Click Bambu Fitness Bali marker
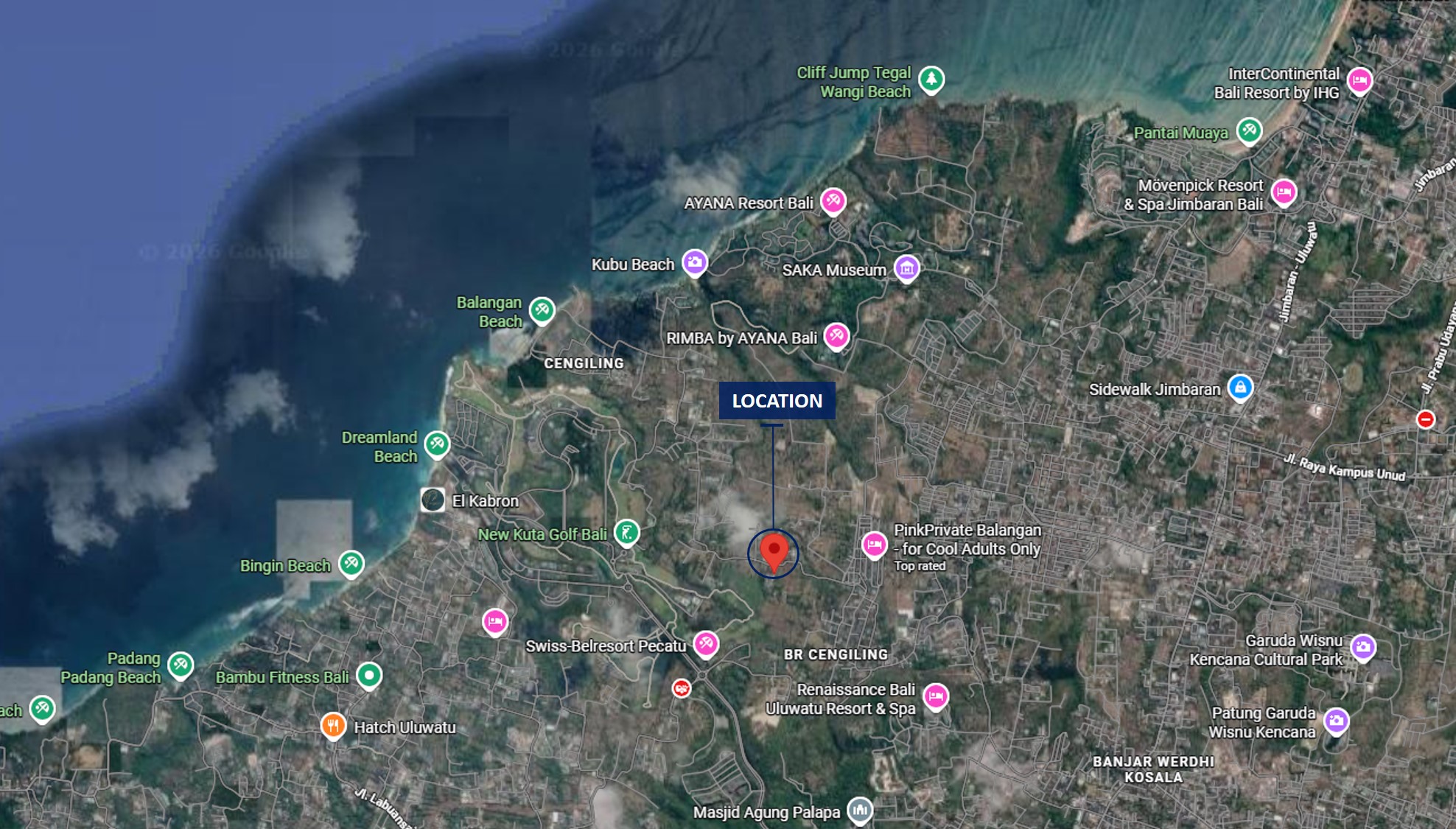Viewport: 1456px width, 829px height. [x=369, y=675]
